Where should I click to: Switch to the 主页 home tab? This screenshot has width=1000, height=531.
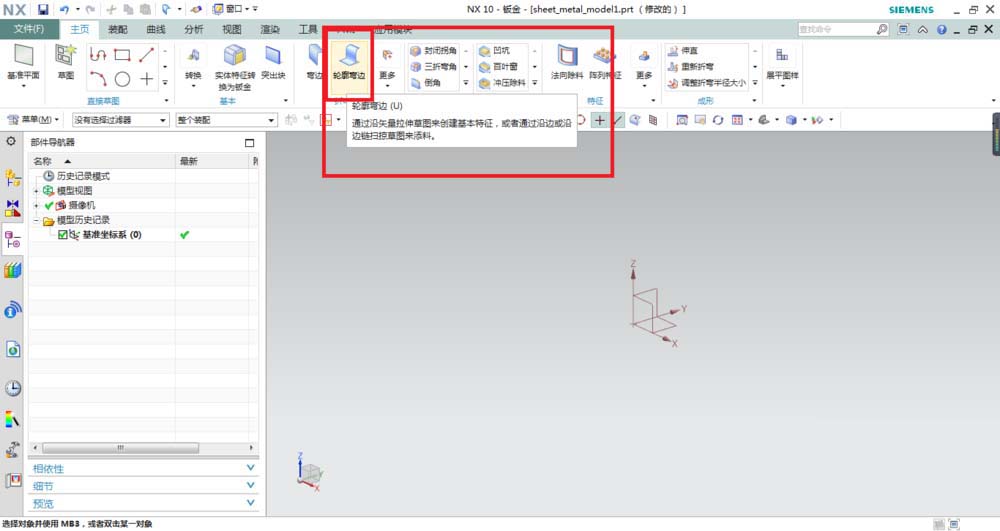point(80,29)
